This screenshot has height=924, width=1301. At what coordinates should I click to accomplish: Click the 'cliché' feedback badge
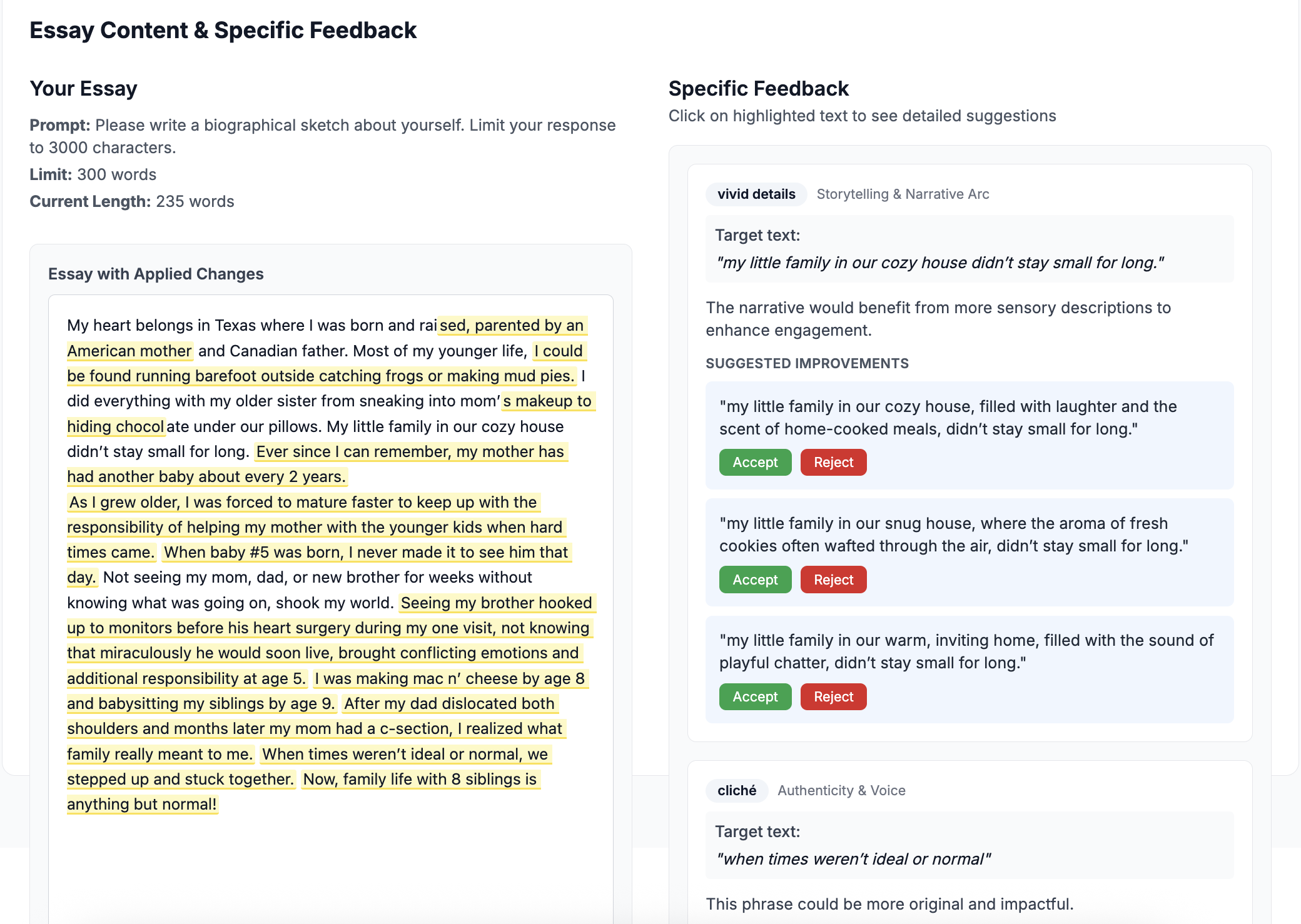tap(736, 790)
